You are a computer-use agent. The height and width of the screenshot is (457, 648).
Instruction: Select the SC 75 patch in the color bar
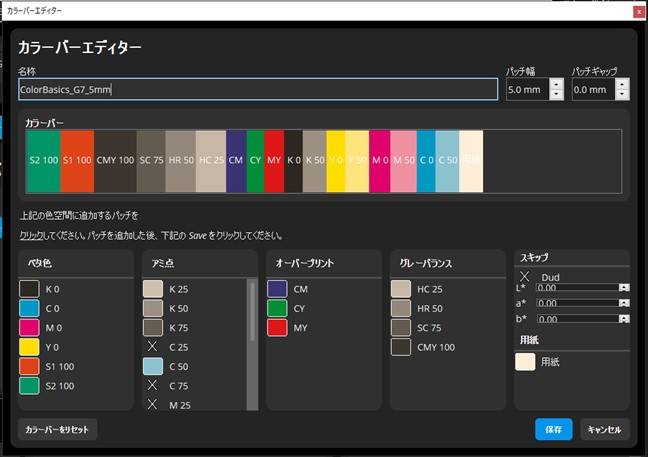point(151,161)
